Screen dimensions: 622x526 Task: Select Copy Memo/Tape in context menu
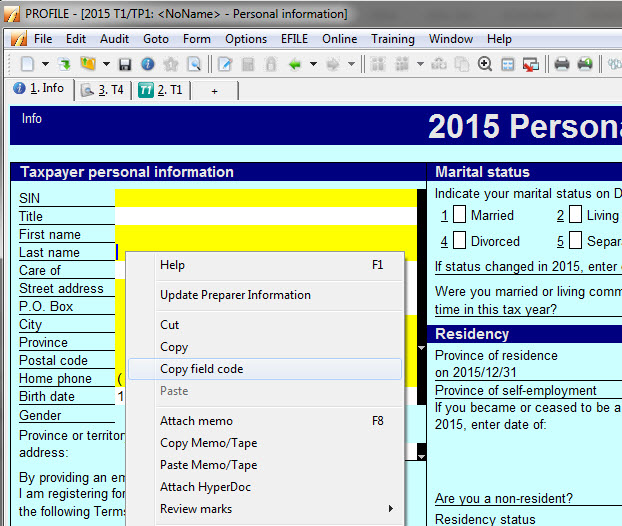265,443
